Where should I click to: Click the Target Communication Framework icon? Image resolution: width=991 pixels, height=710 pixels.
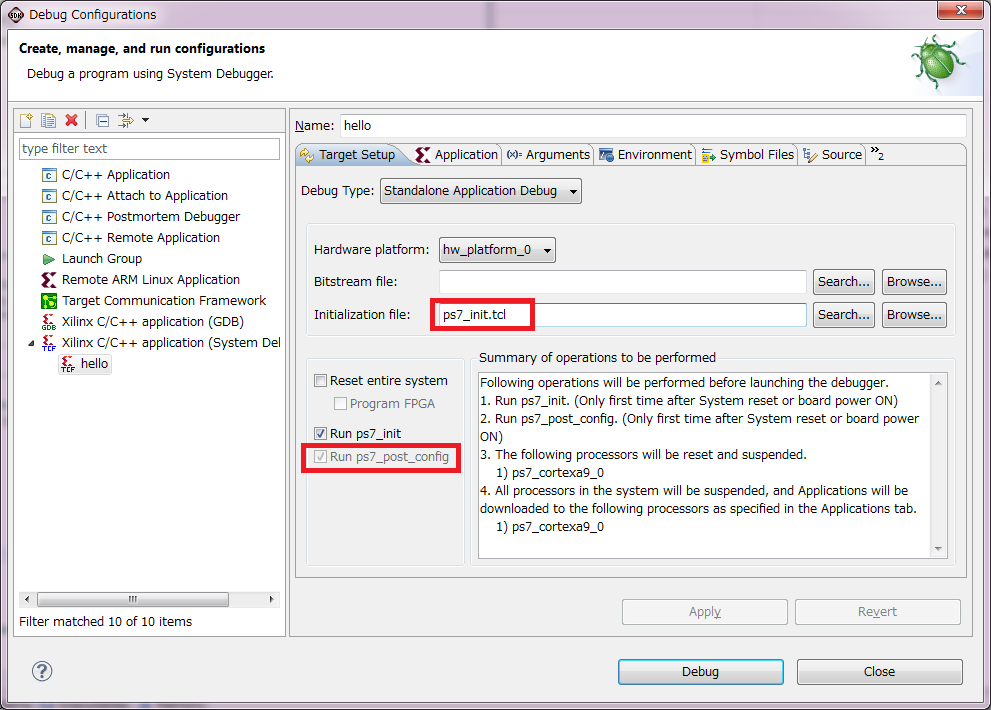tap(49, 301)
